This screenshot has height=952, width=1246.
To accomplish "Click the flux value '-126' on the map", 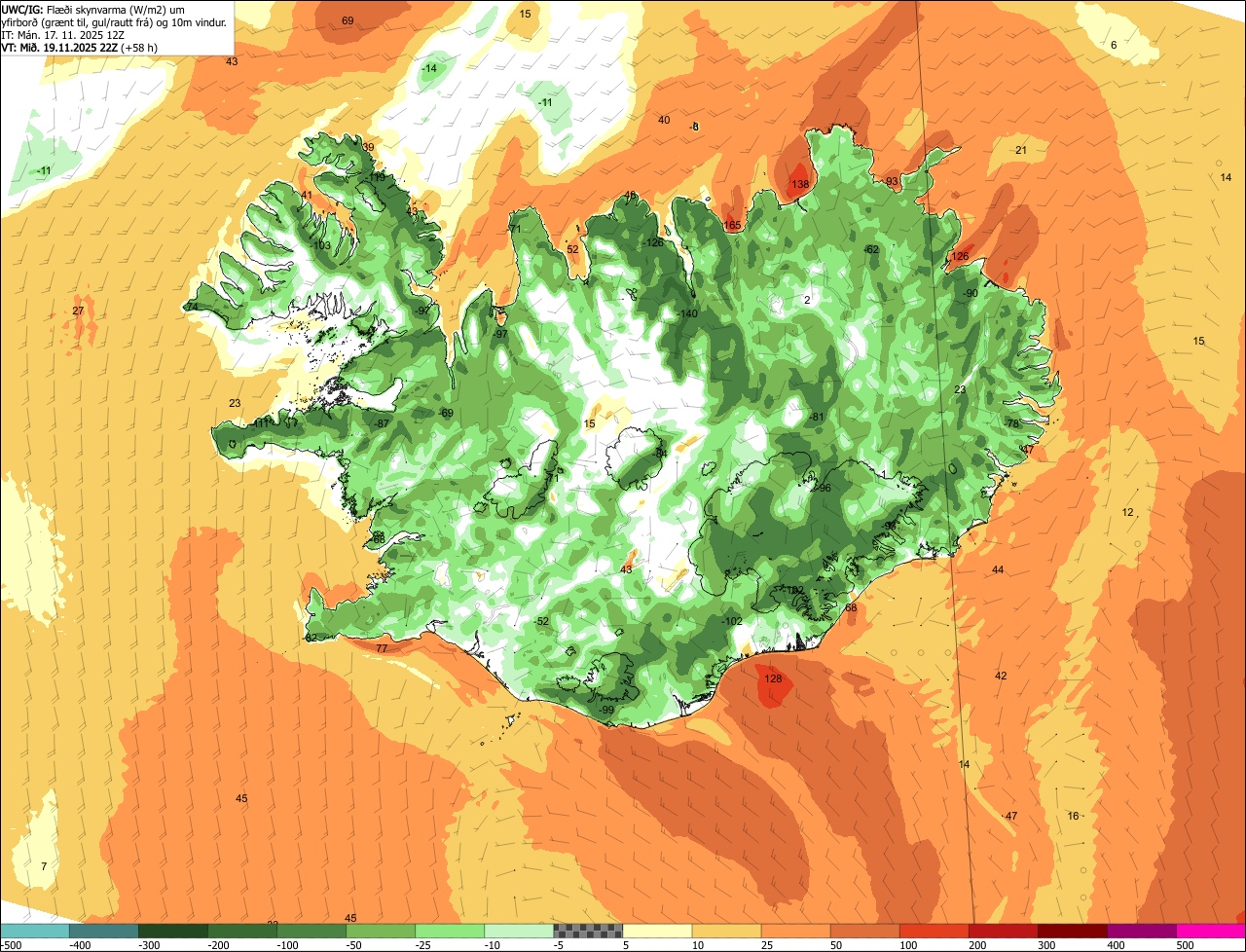I will point(653,243).
